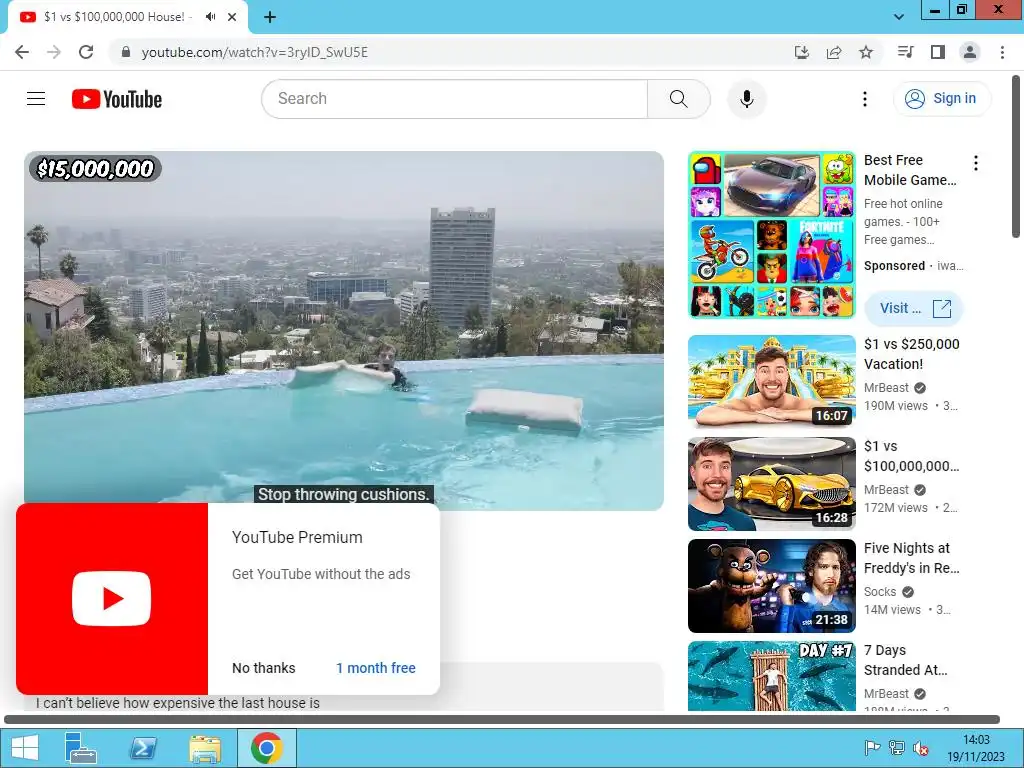
Task: Share this page icon
Action: point(833,52)
